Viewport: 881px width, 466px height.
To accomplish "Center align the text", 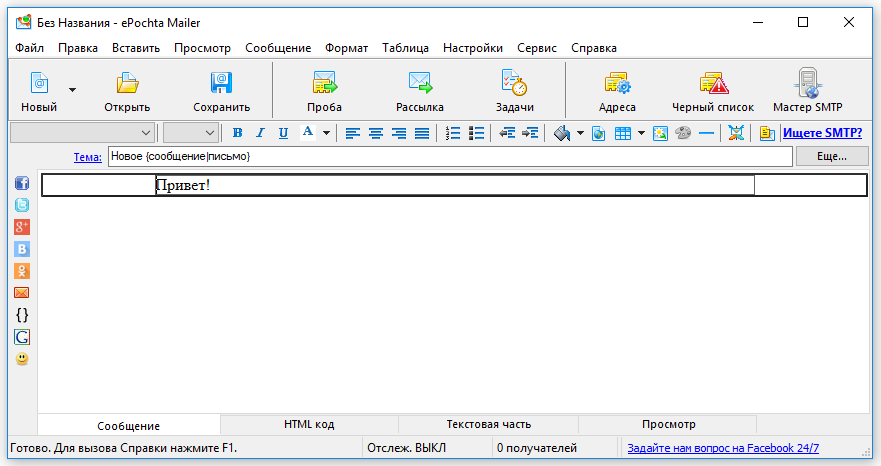I will pyautogui.click(x=376, y=133).
